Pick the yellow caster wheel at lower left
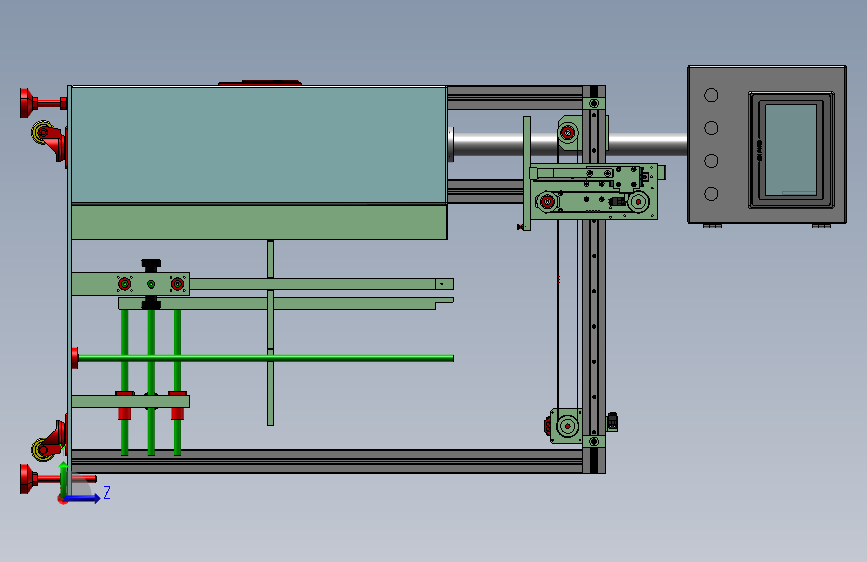Image resolution: width=867 pixels, height=562 pixels. click(41, 450)
